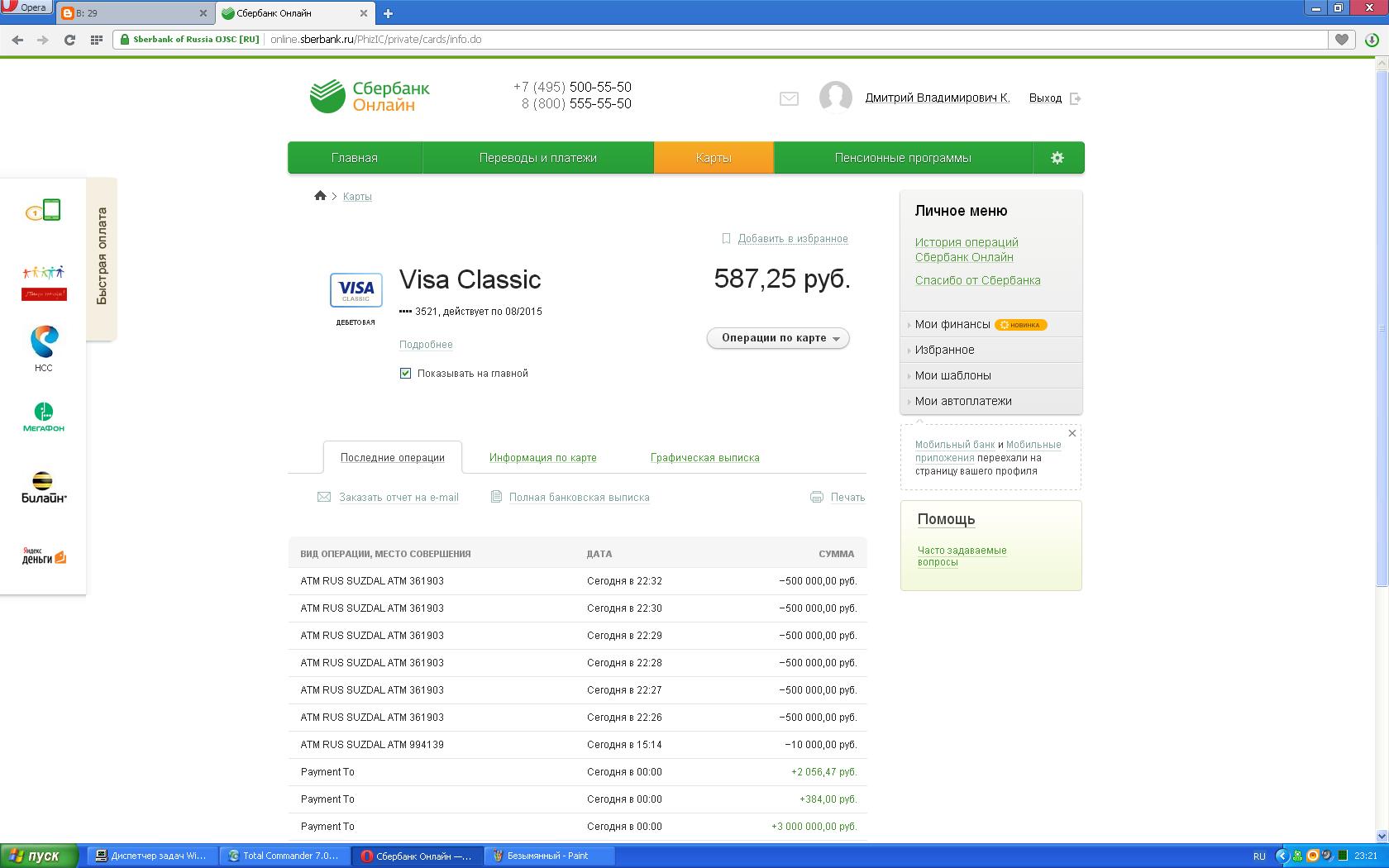Switch to Total Commander in the taskbar
1389x868 pixels.
click(x=284, y=856)
